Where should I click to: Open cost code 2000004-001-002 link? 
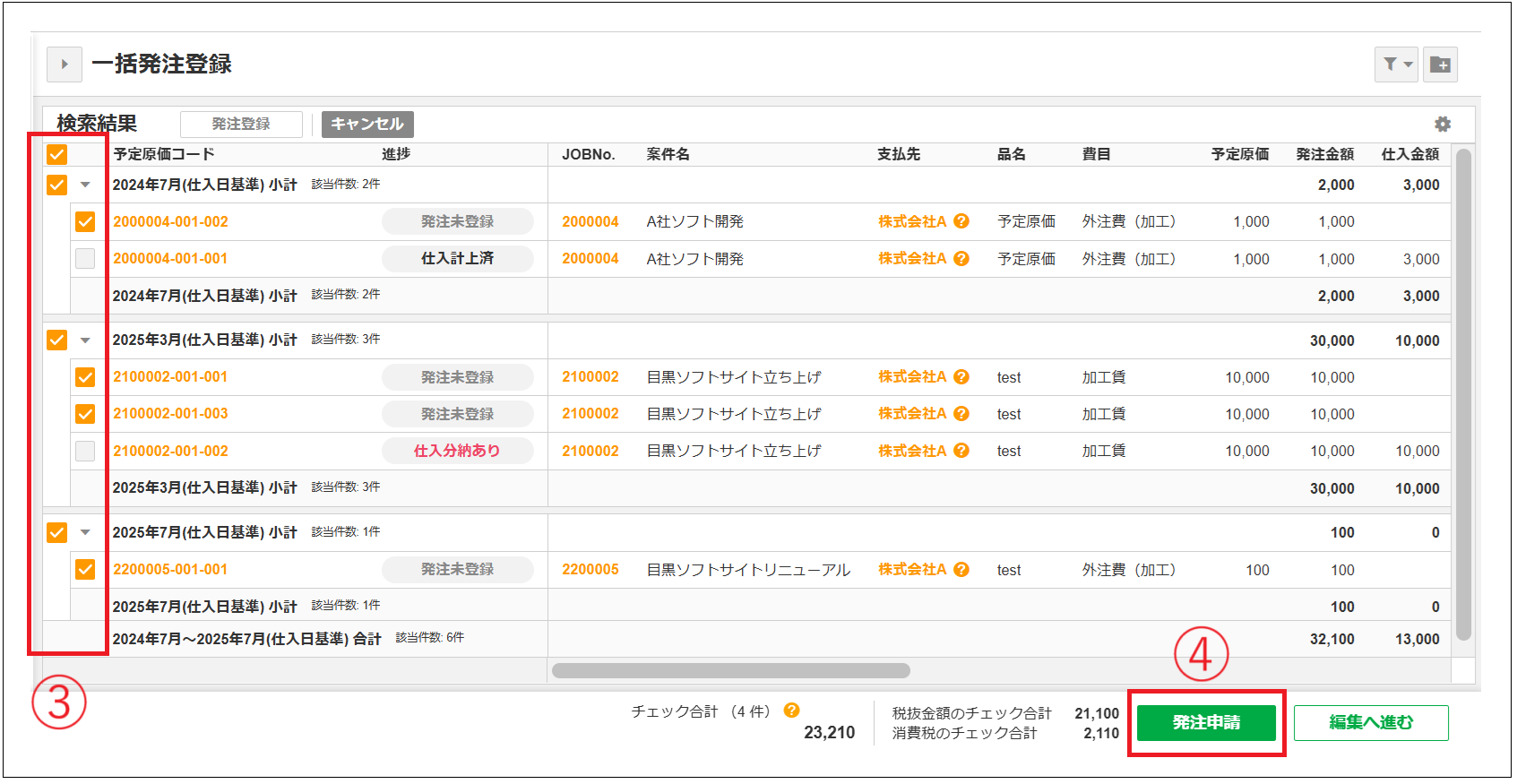point(170,221)
